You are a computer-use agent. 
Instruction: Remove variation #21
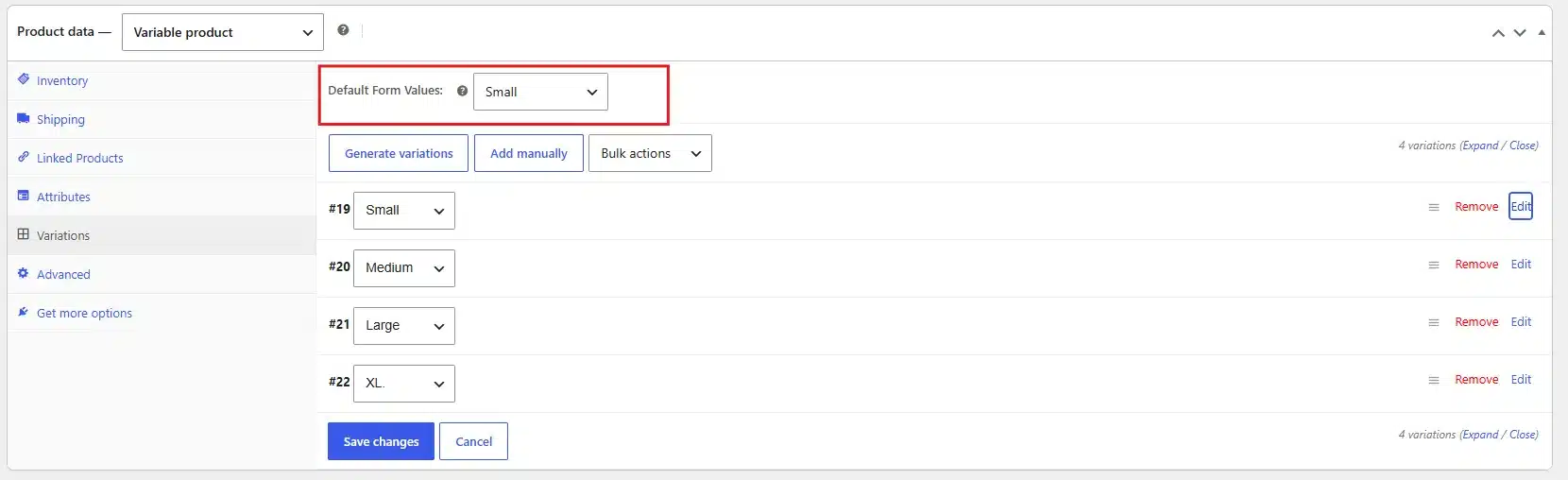coord(1476,322)
